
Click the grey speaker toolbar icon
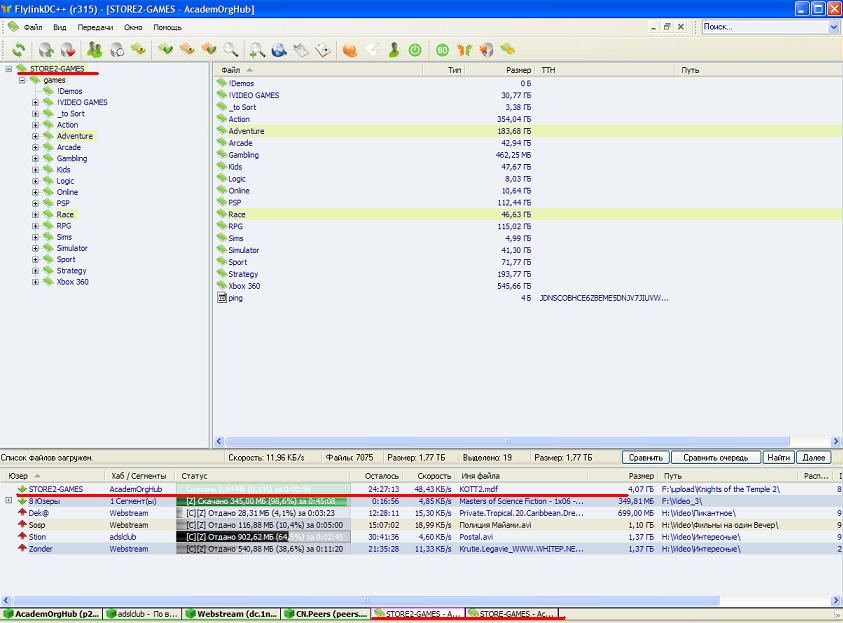[x=486, y=50]
